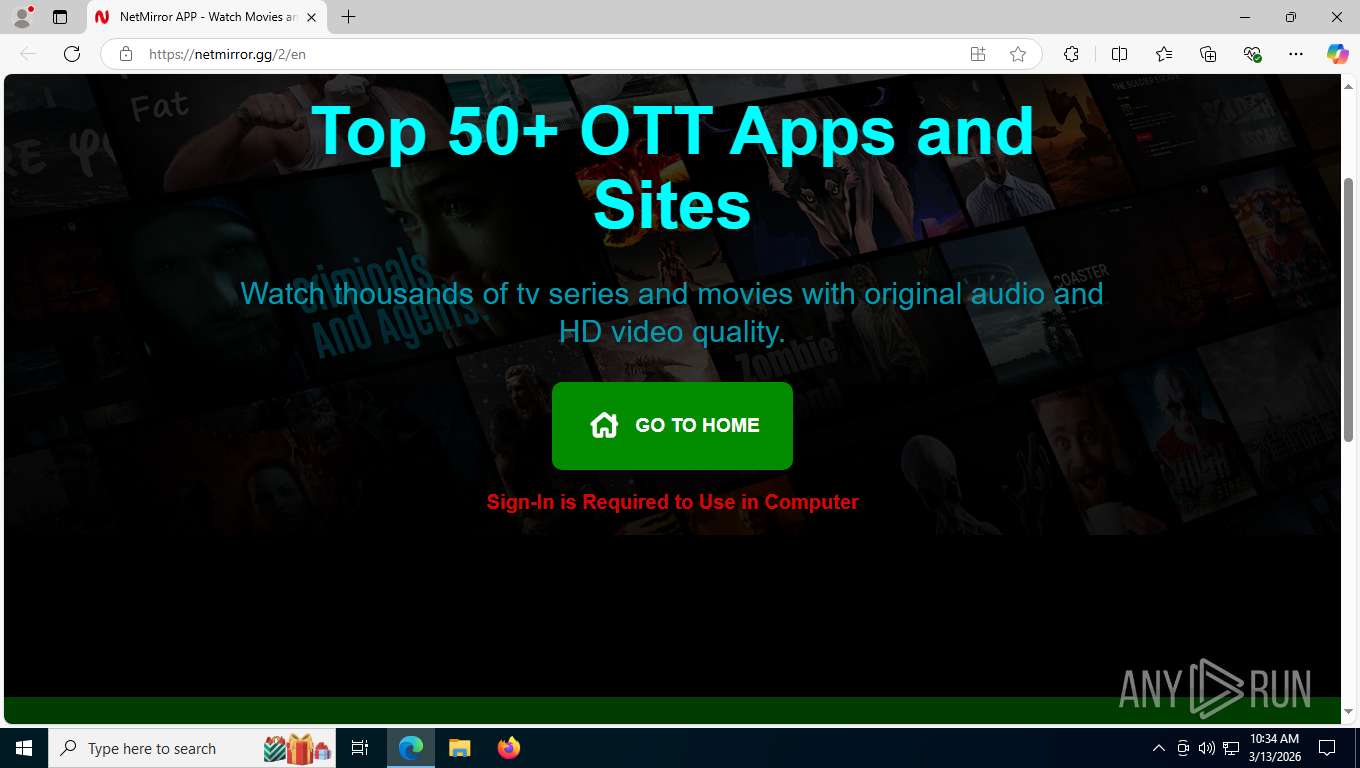The height and width of the screenshot is (768, 1360).
Task: Minimize the Edge browser window
Action: [1245, 17]
